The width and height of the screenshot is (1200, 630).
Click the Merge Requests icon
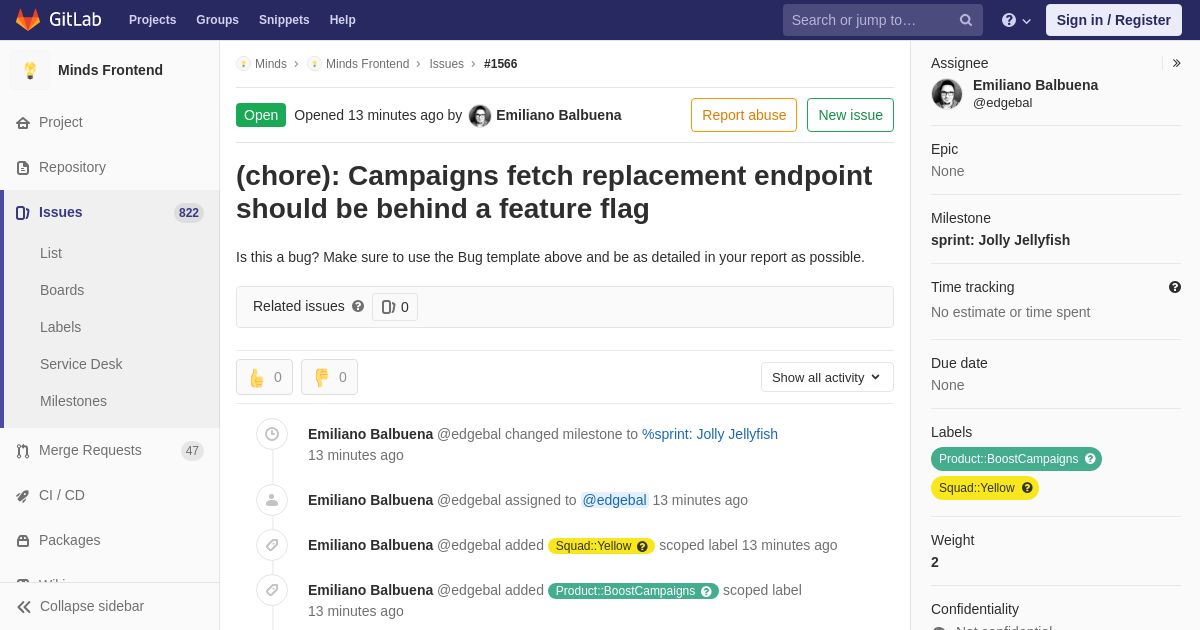pos(23,451)
